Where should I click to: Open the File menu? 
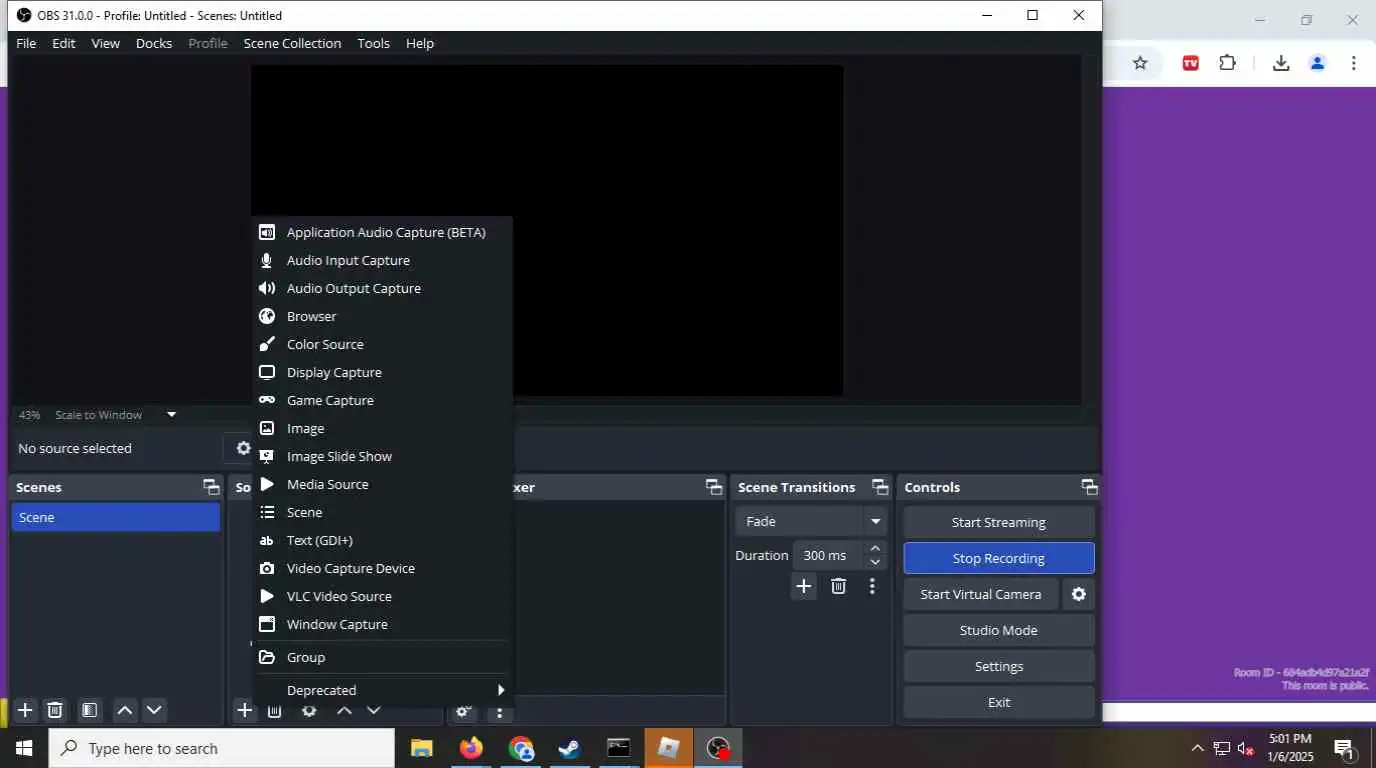[x=26, y=43]
